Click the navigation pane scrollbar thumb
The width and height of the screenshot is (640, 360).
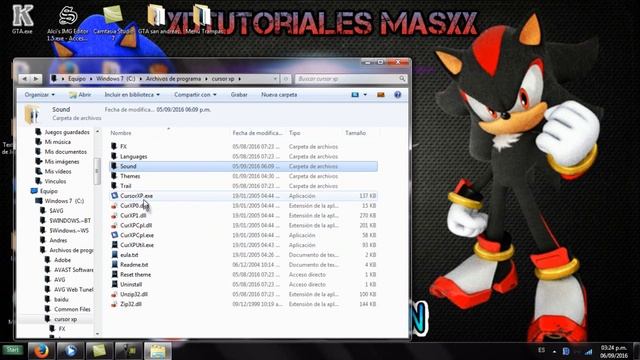coord(97,171)
